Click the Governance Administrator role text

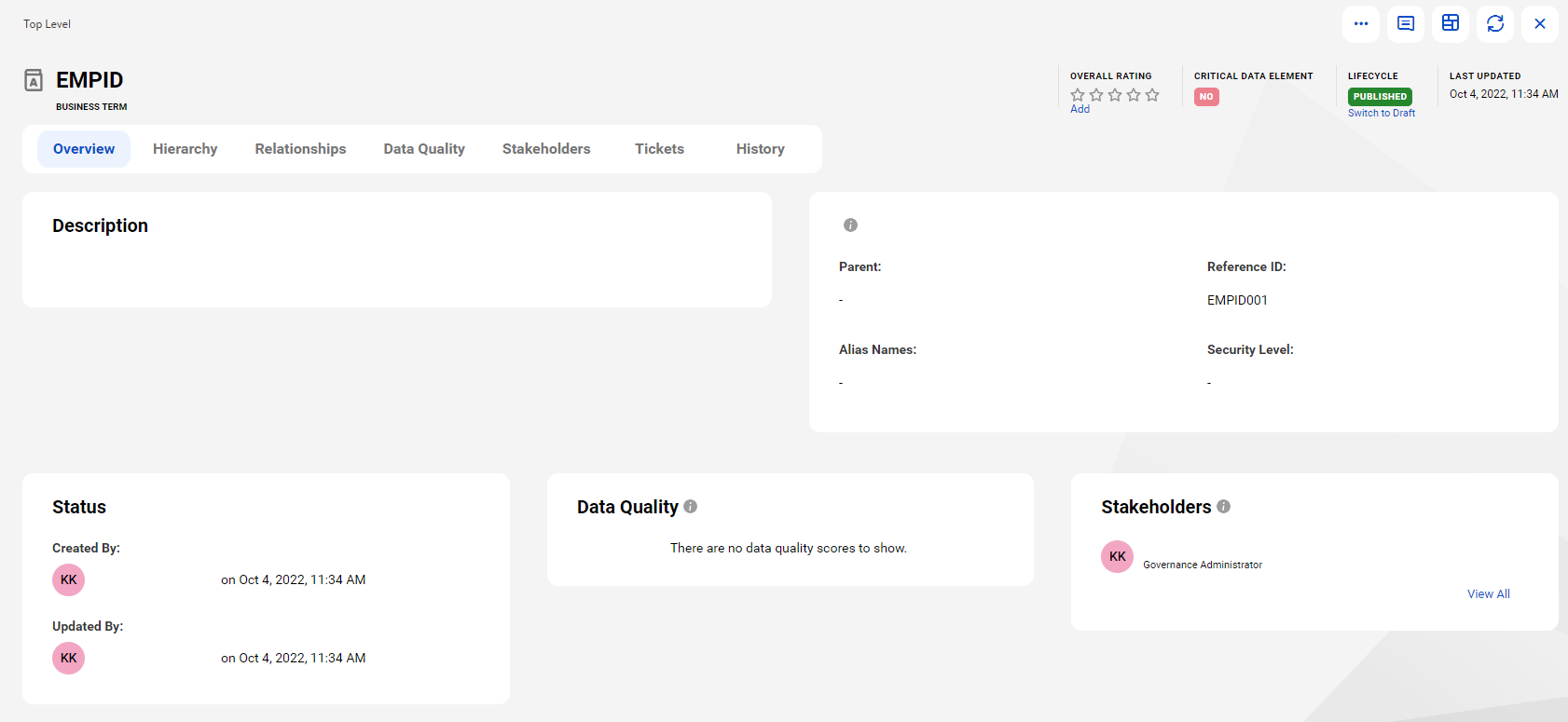1203,565
